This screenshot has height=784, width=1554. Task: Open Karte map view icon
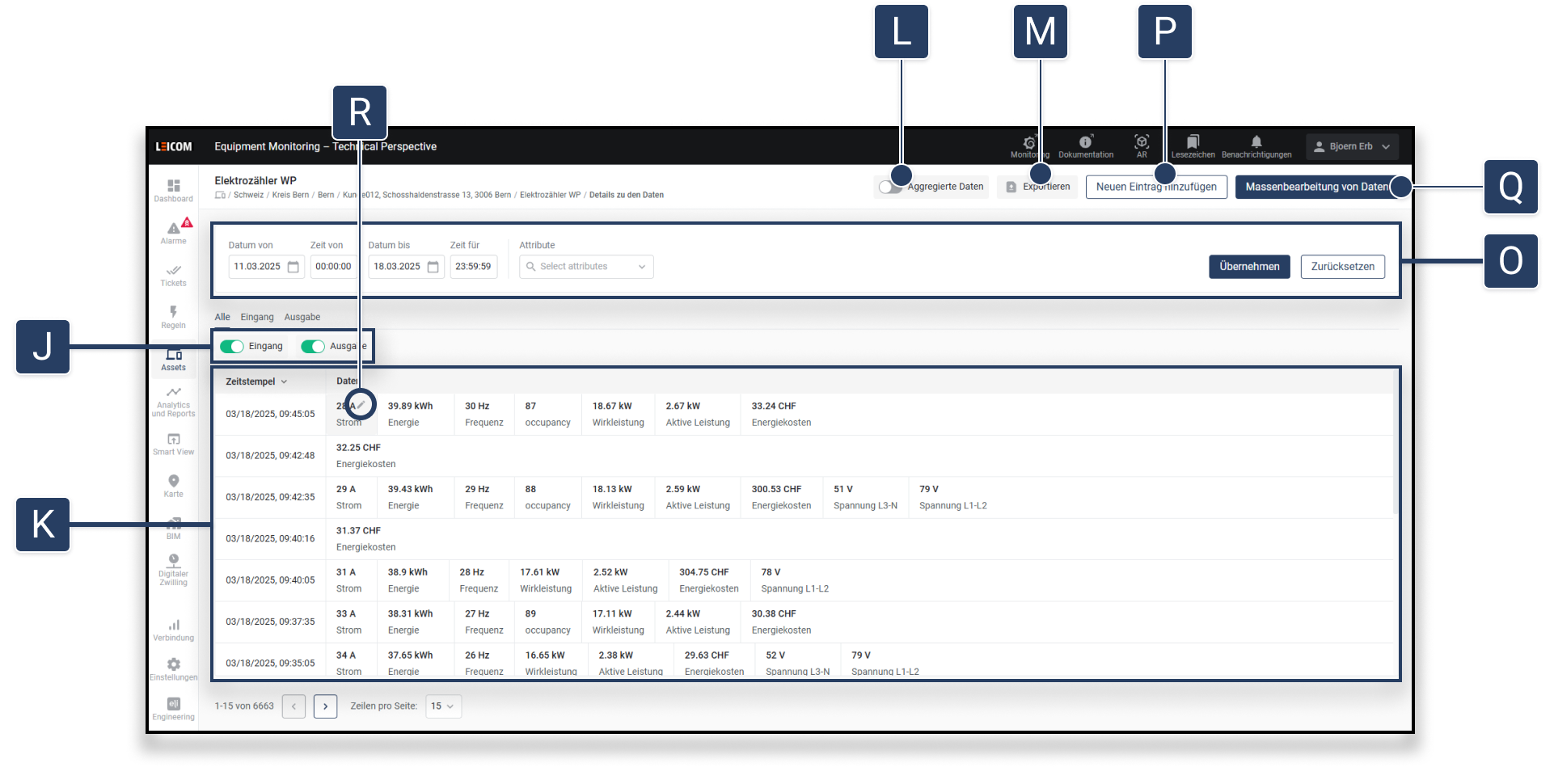click(x=173, y=485)
